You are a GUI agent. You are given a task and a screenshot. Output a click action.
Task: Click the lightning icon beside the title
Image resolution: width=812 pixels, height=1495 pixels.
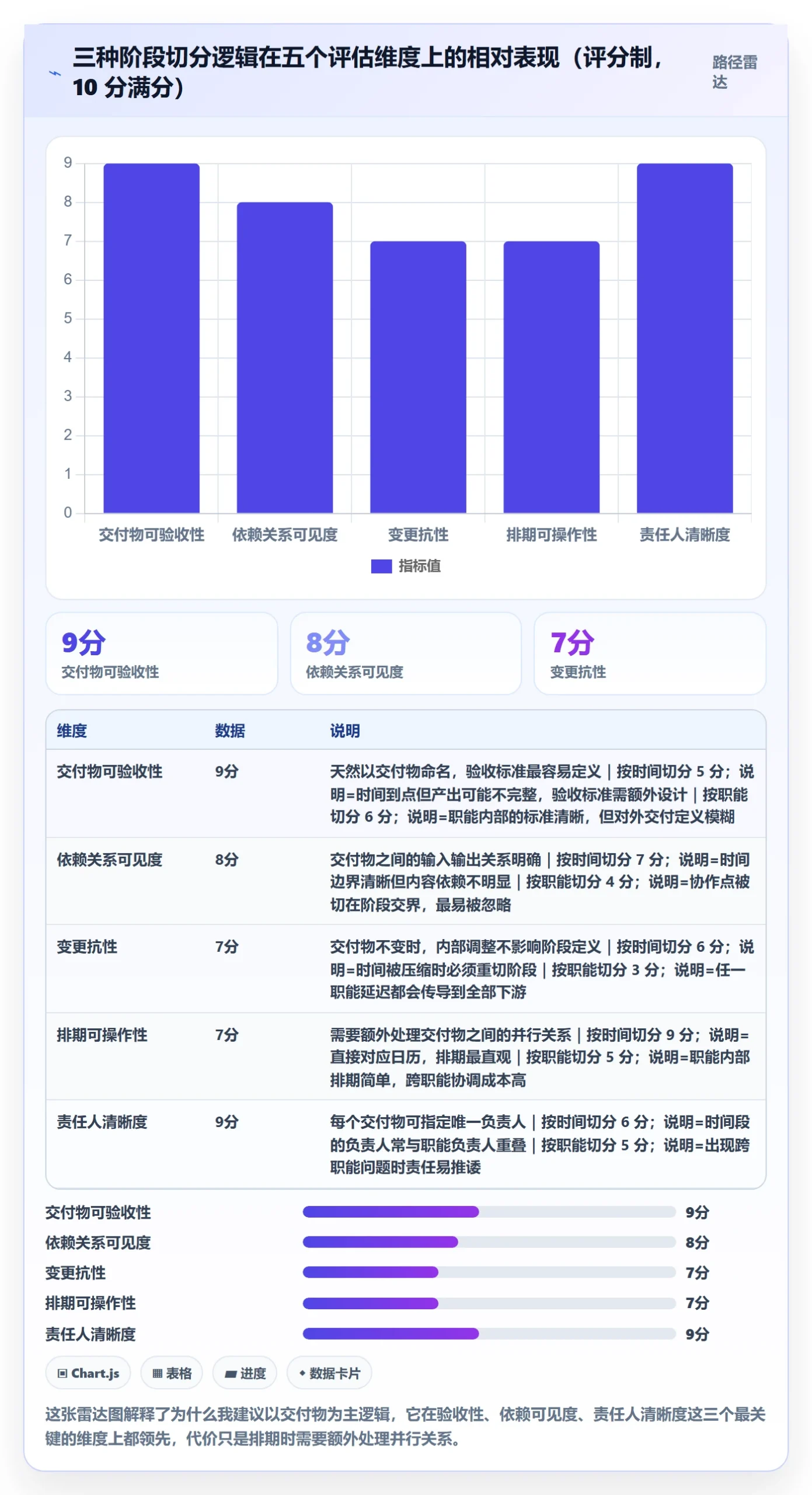(x=54, y=74)
